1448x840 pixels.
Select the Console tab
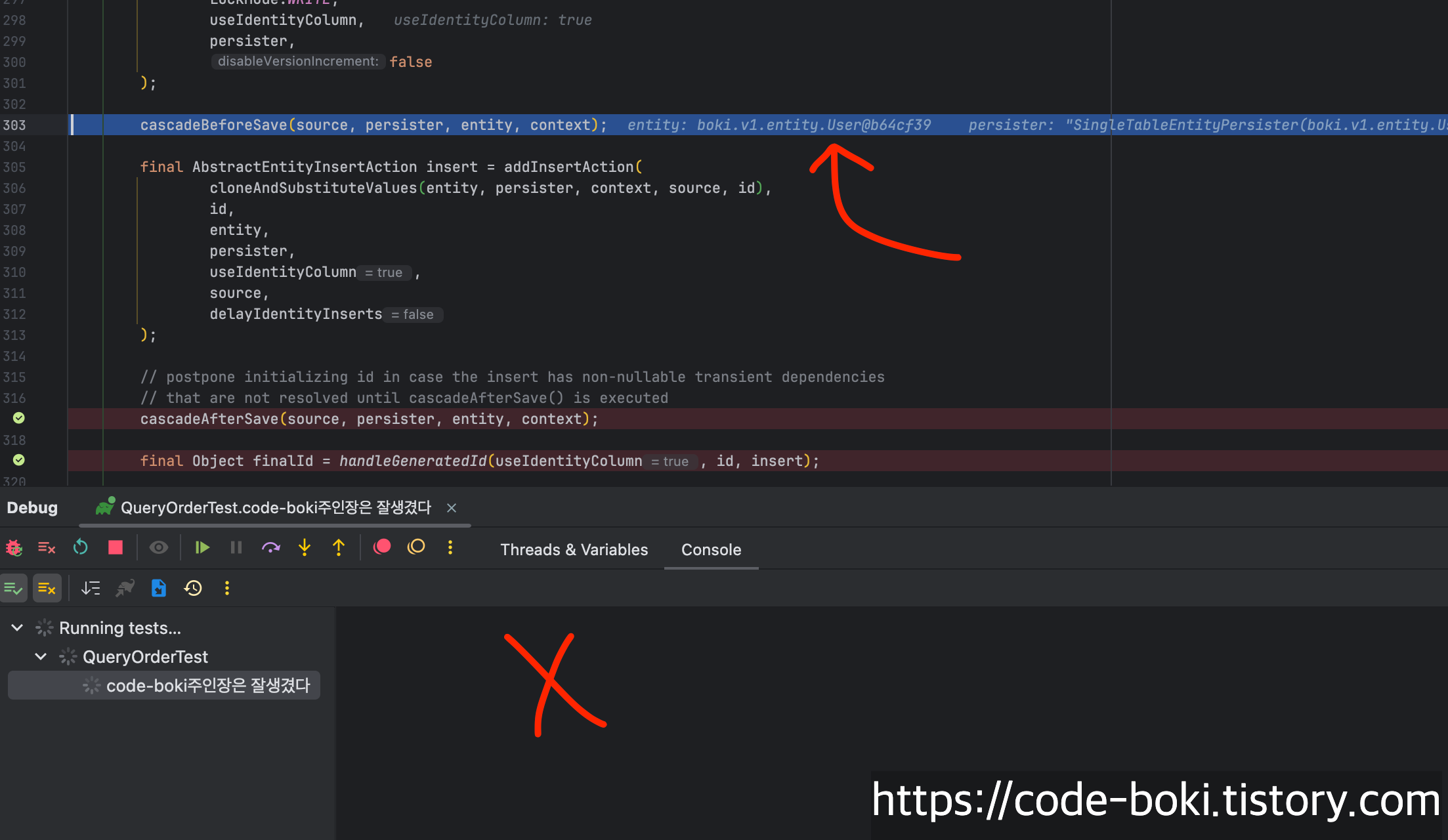tap(711, 550)
